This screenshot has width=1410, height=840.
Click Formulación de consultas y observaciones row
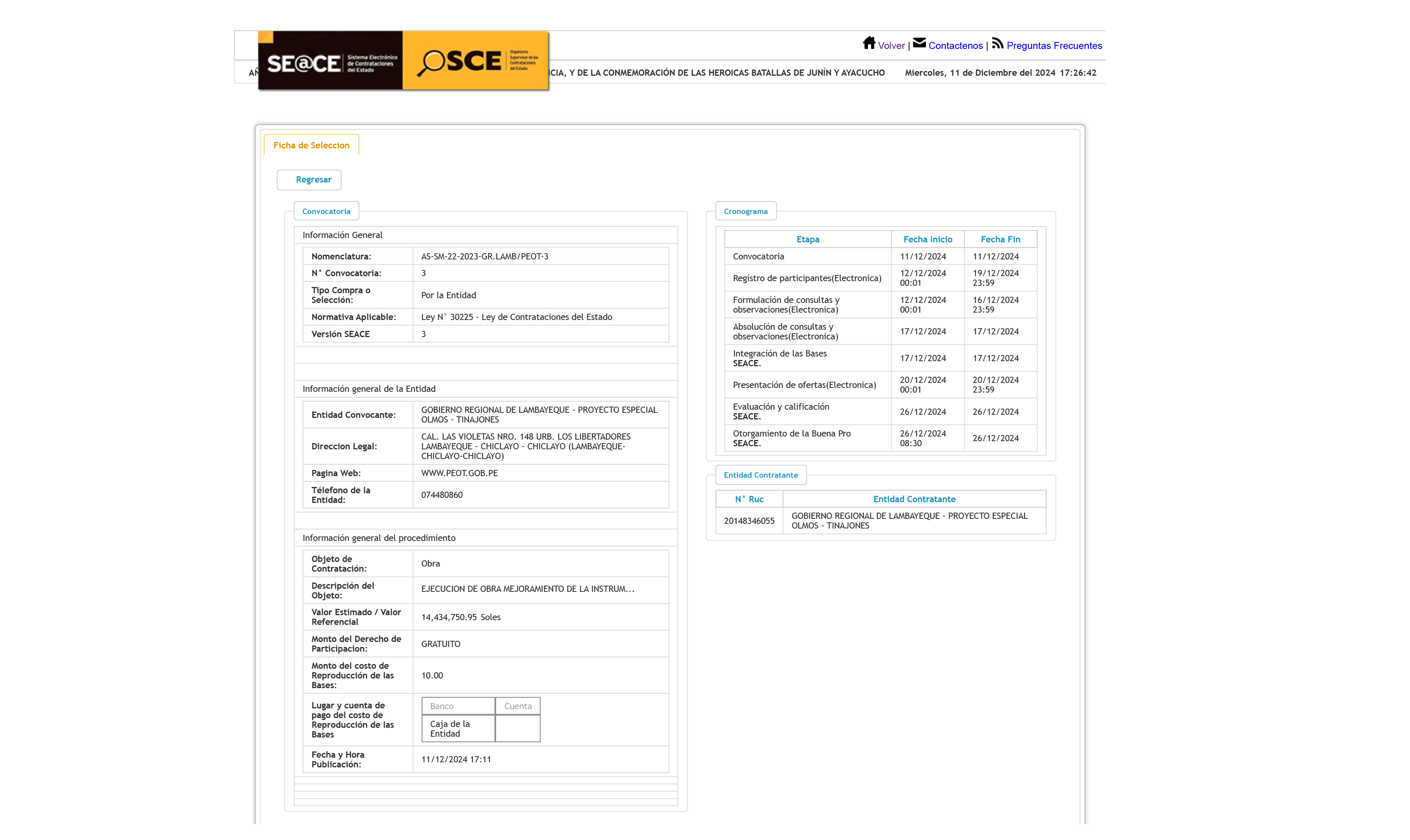(x=880, y=305)
